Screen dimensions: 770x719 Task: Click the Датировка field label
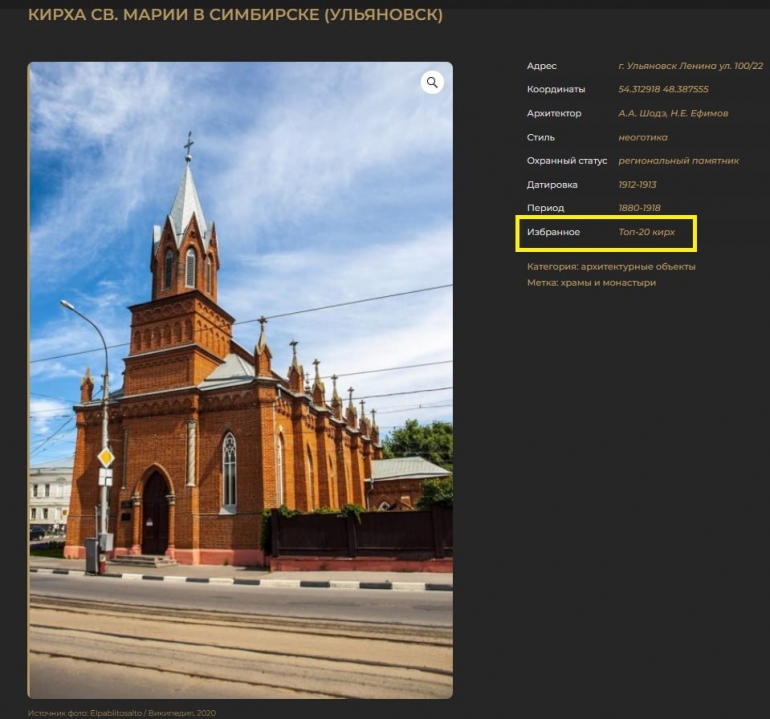(552, 185)
